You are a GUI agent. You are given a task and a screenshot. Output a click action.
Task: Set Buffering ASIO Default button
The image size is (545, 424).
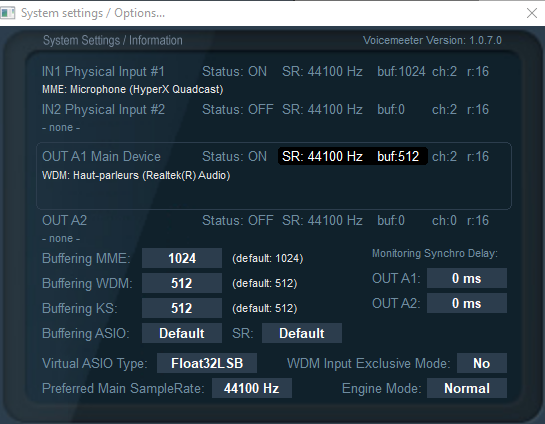[x=182, y=333]
